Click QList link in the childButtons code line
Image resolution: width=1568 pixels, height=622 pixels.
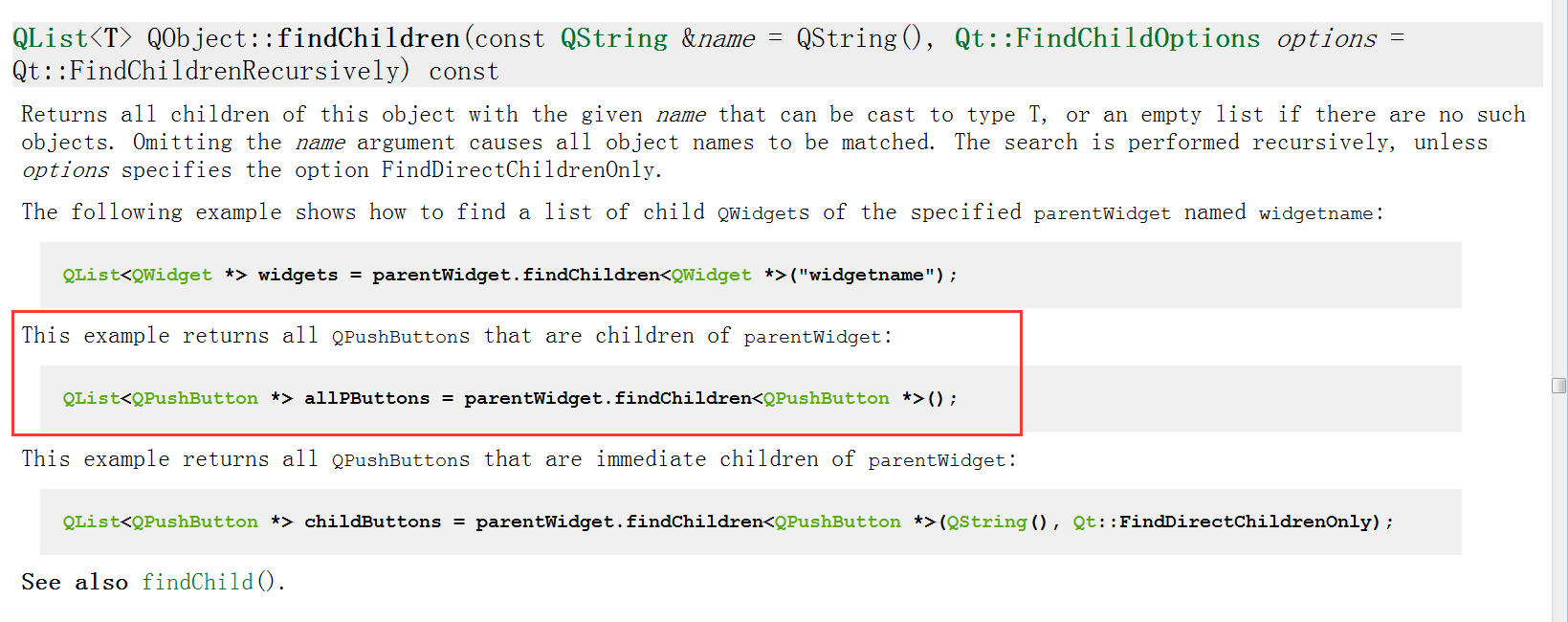(91, 522)
